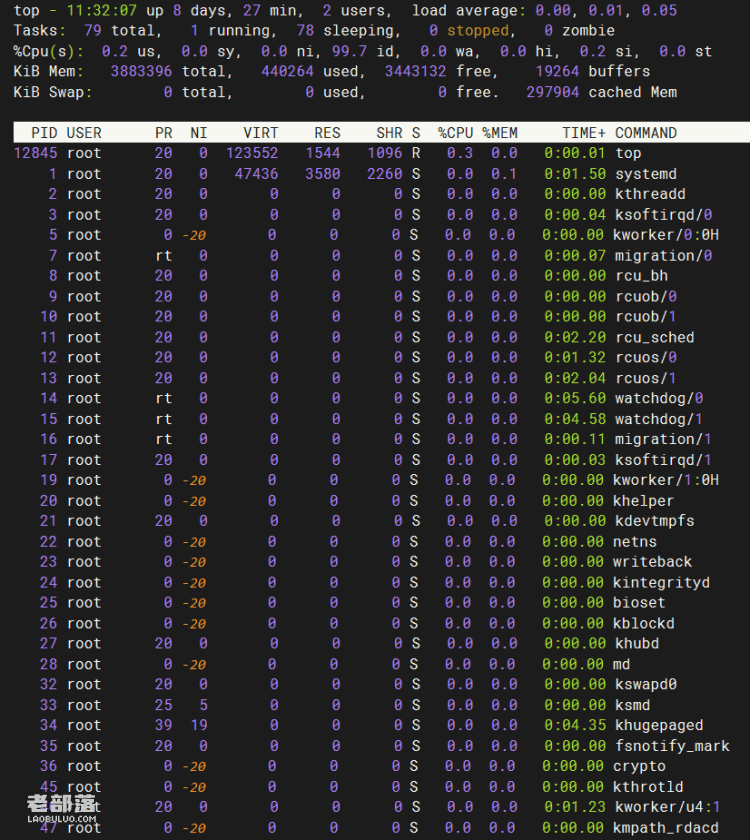This screenshot has height=840, width=750.
Task: Click the kworker/1:0H process name
Action: click(x=665, y=480)
